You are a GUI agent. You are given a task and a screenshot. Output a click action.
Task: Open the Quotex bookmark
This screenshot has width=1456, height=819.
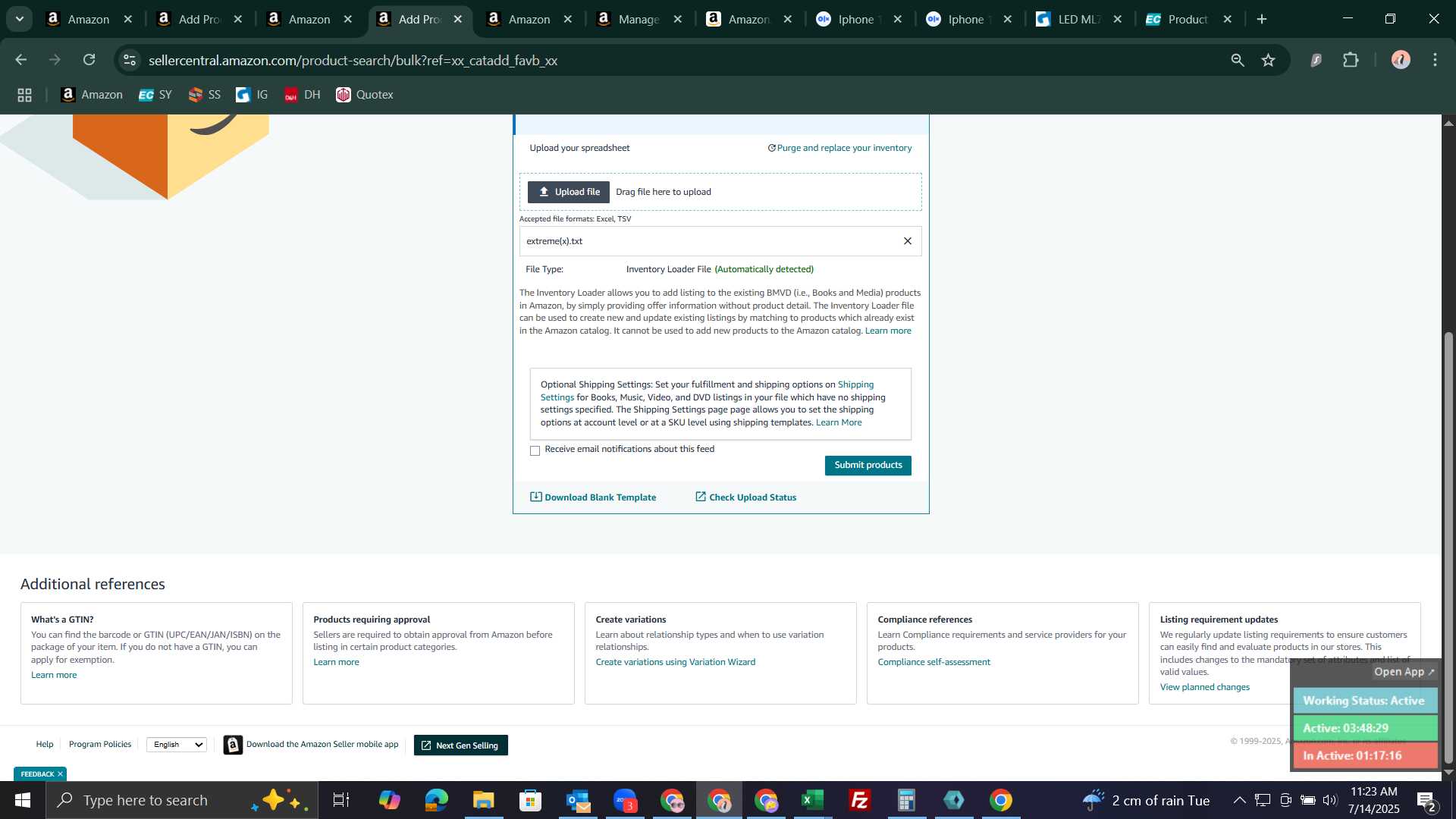[365, 95]
